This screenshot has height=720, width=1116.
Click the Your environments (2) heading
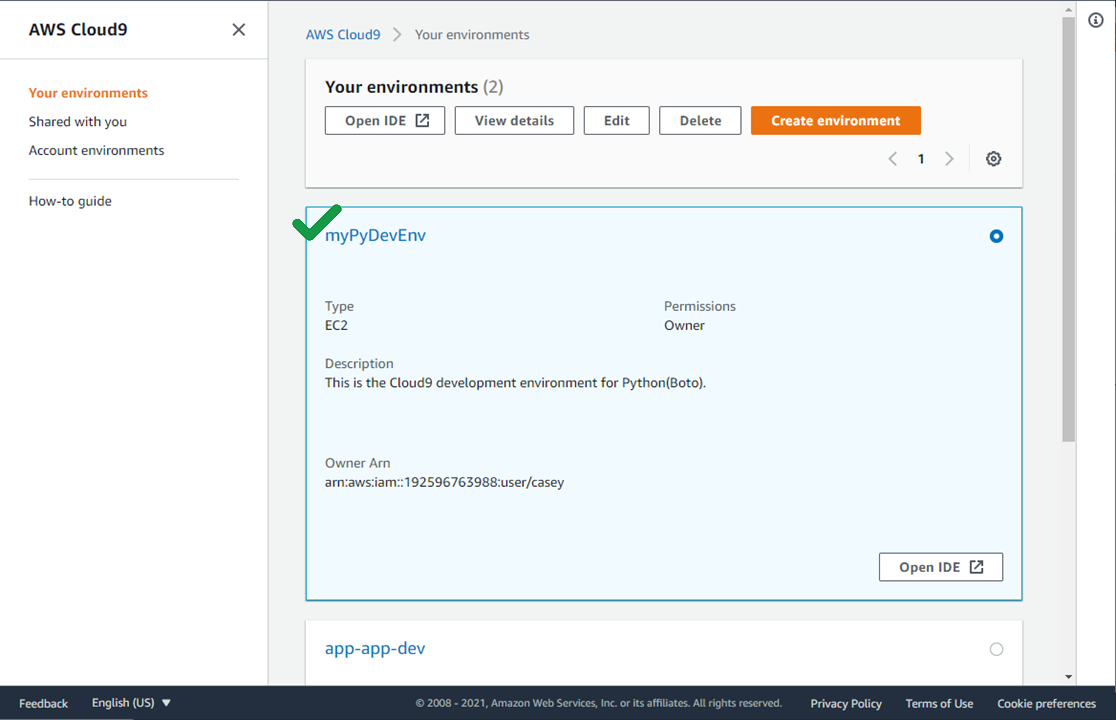pos(414,87)
